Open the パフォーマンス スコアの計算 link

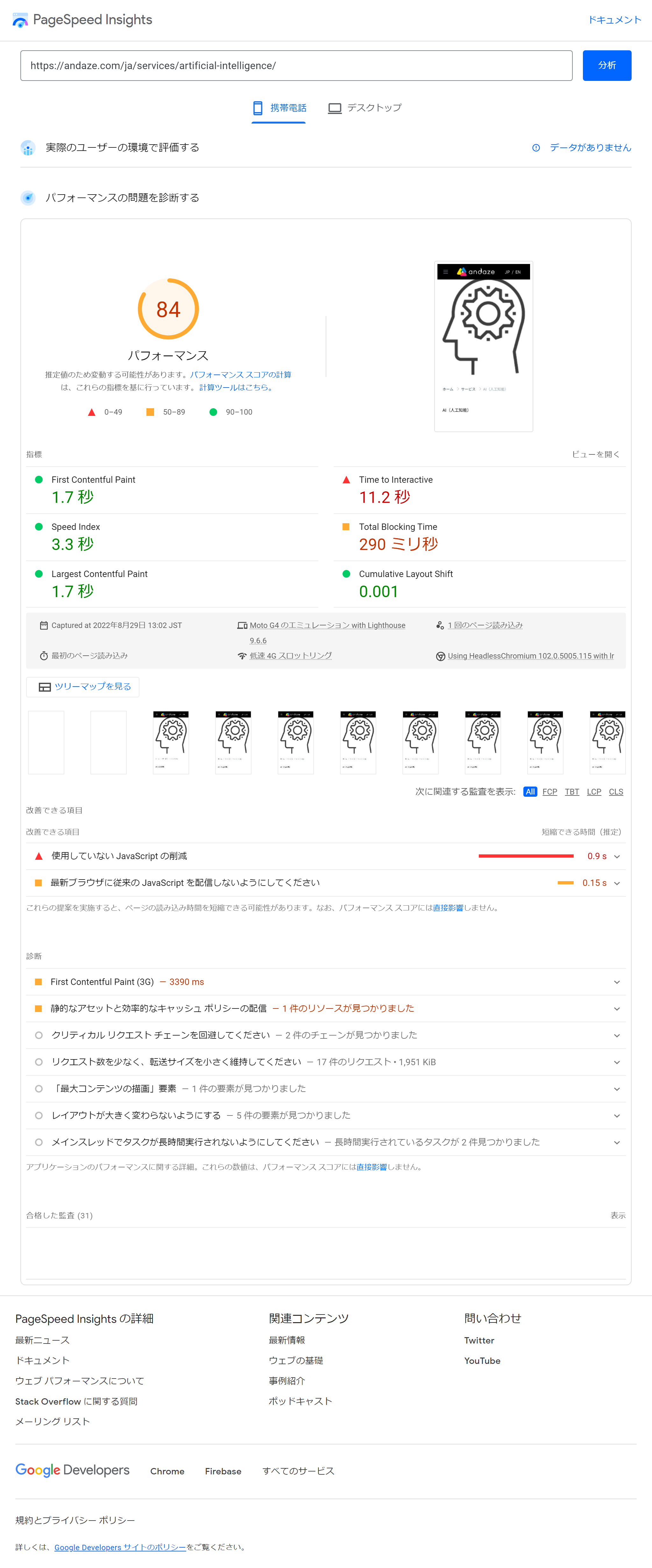tap(241, 375)
